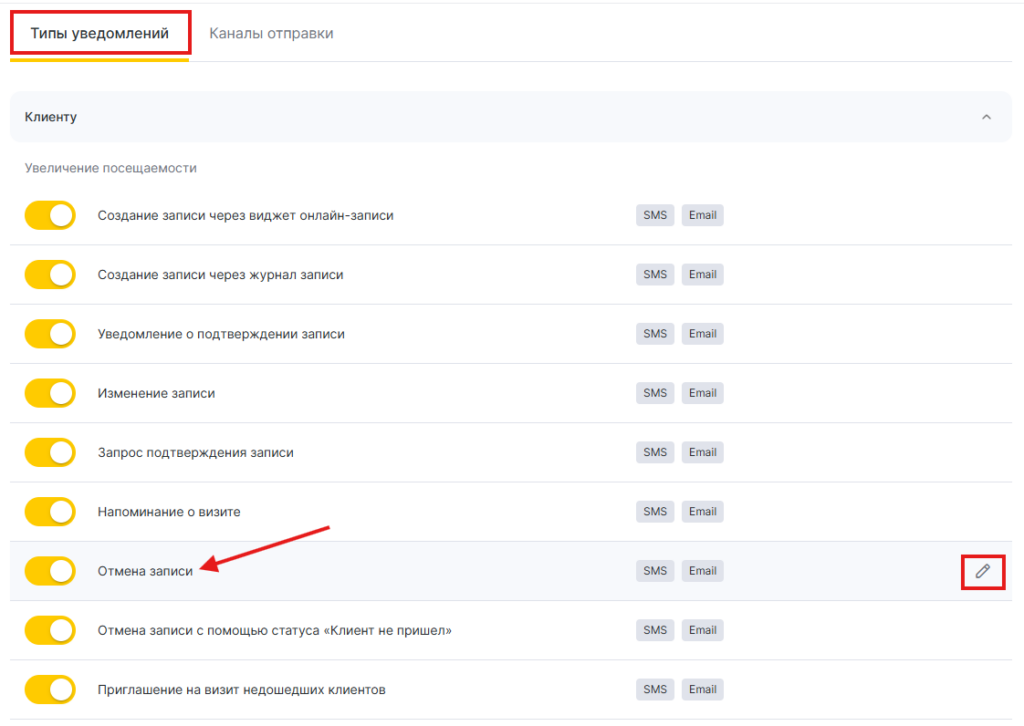Open the Отмена записи notification row label
Image resolution: width=1024 pixels, height=726 pixels.
pos(145,571)
